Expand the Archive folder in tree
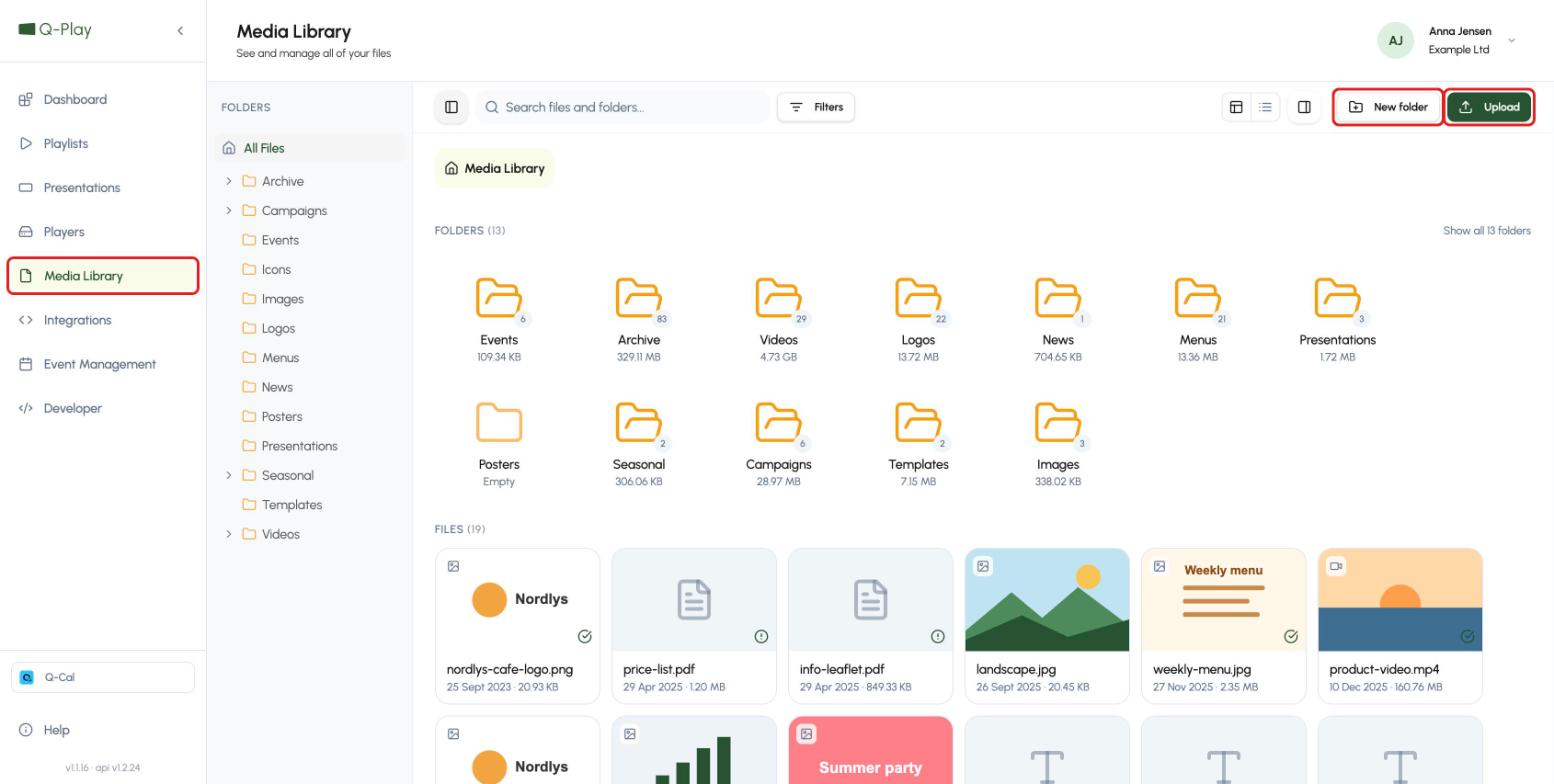1554x784 pixels. [229, 181]
